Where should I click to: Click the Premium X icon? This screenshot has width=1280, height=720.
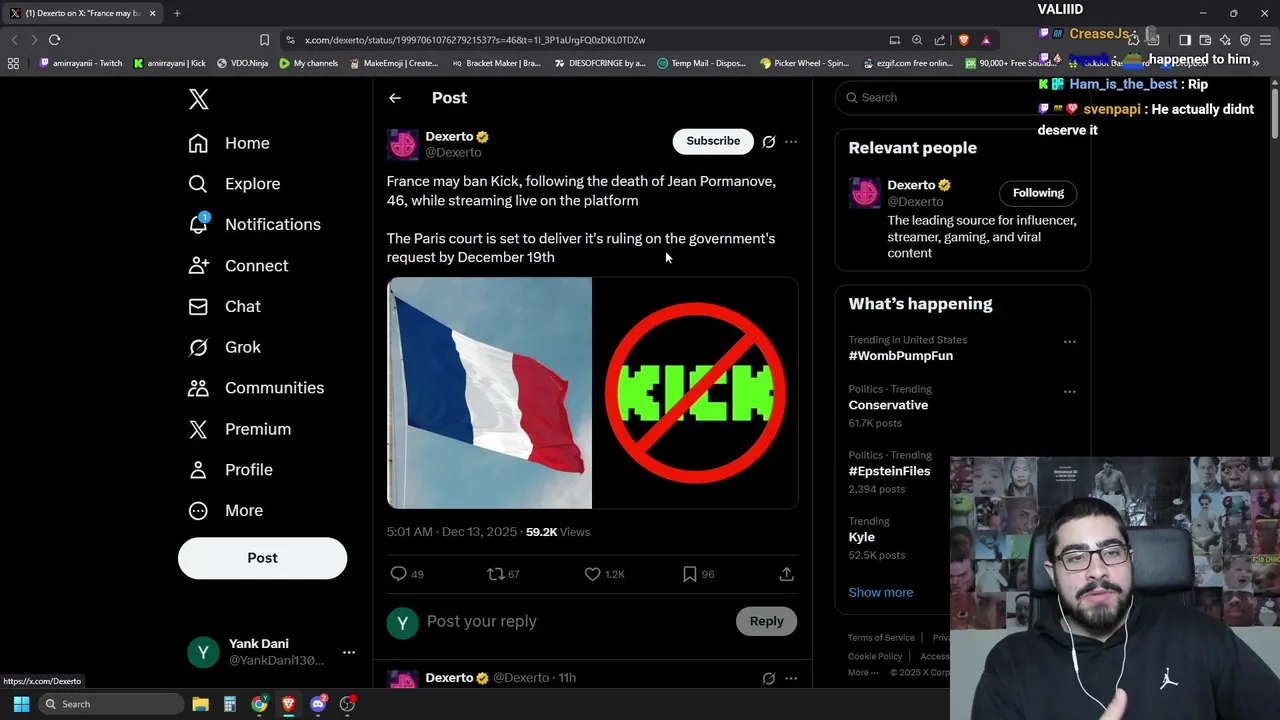click(198, 429)
